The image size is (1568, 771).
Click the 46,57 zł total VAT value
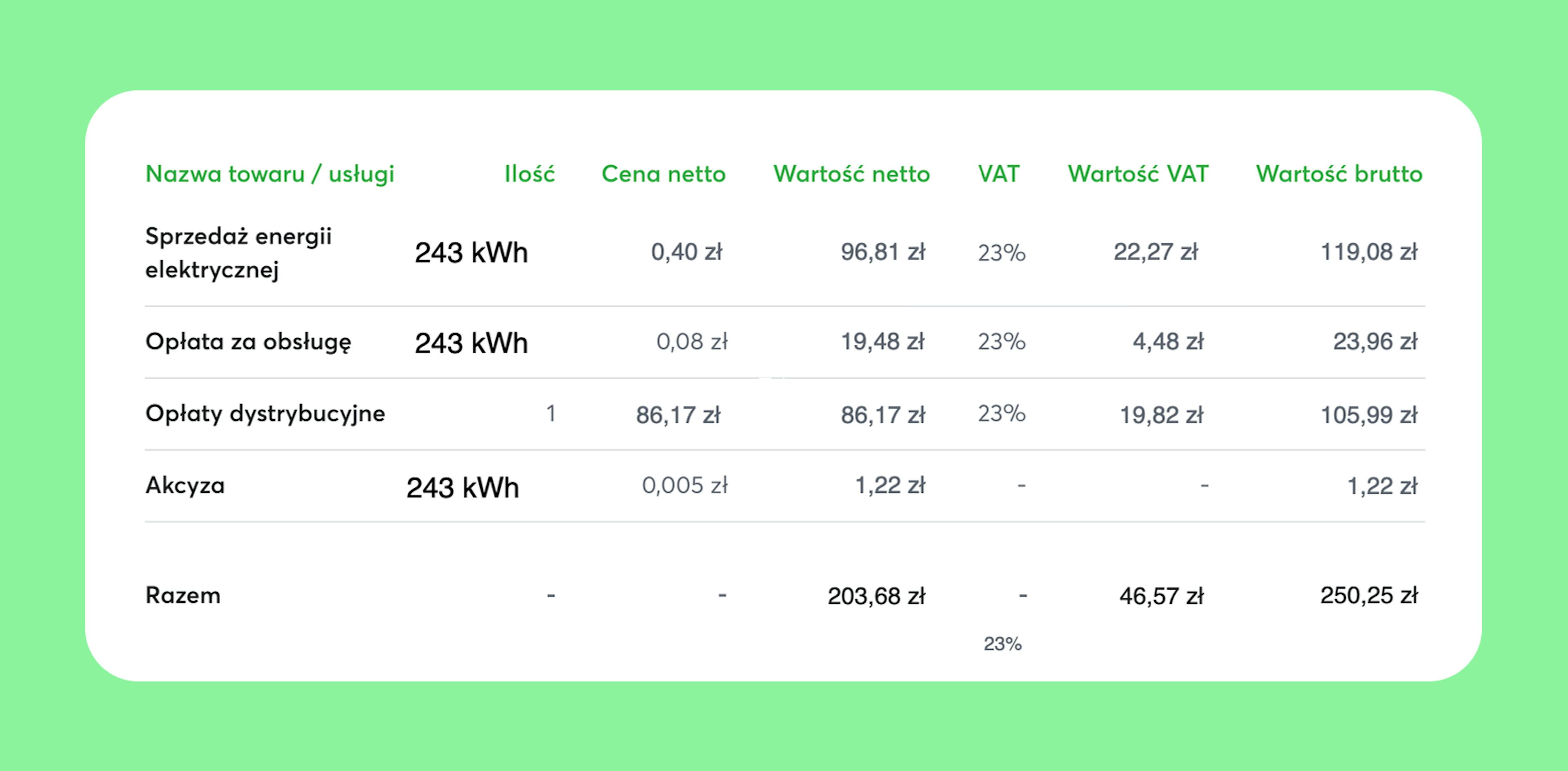pyautogui.click(x=1161, y=596)
